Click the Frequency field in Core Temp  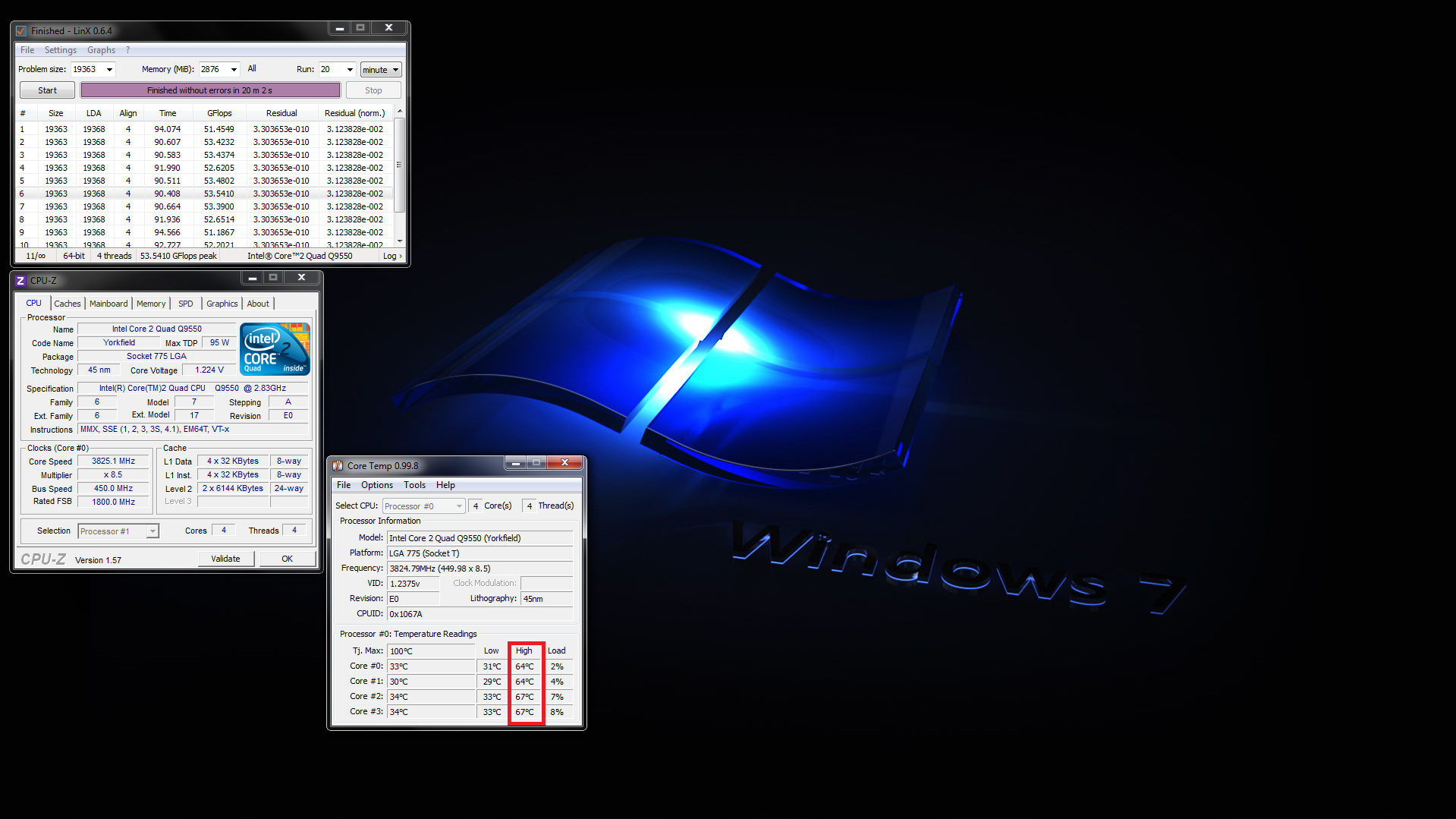tap(480, 569)
